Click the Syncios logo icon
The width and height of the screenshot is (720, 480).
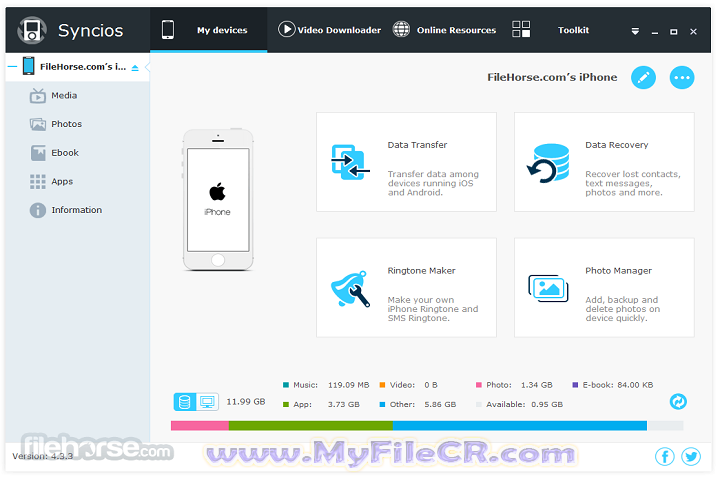[x=32, y=30]
